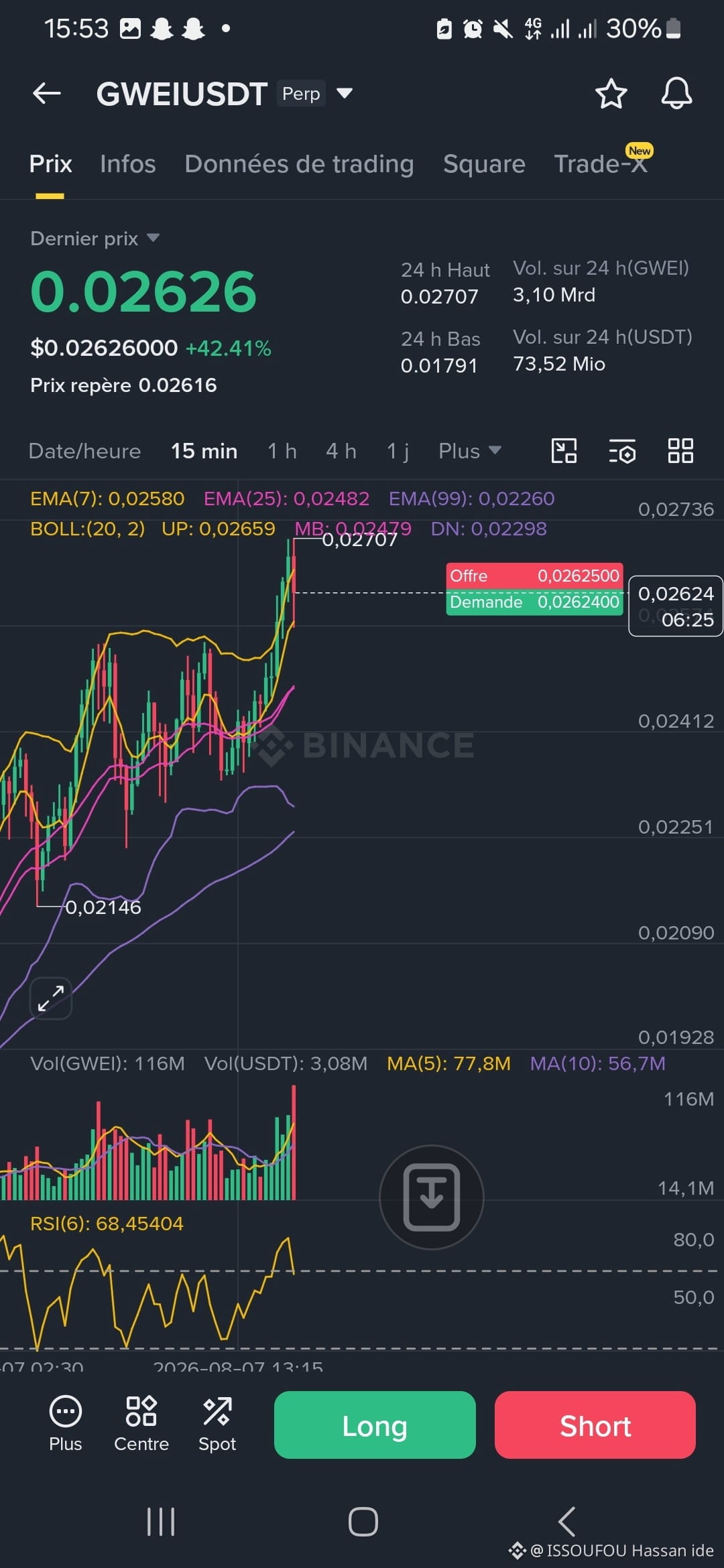
Task: Tap chart high marker 0,02707
Action: click(360, 539)
